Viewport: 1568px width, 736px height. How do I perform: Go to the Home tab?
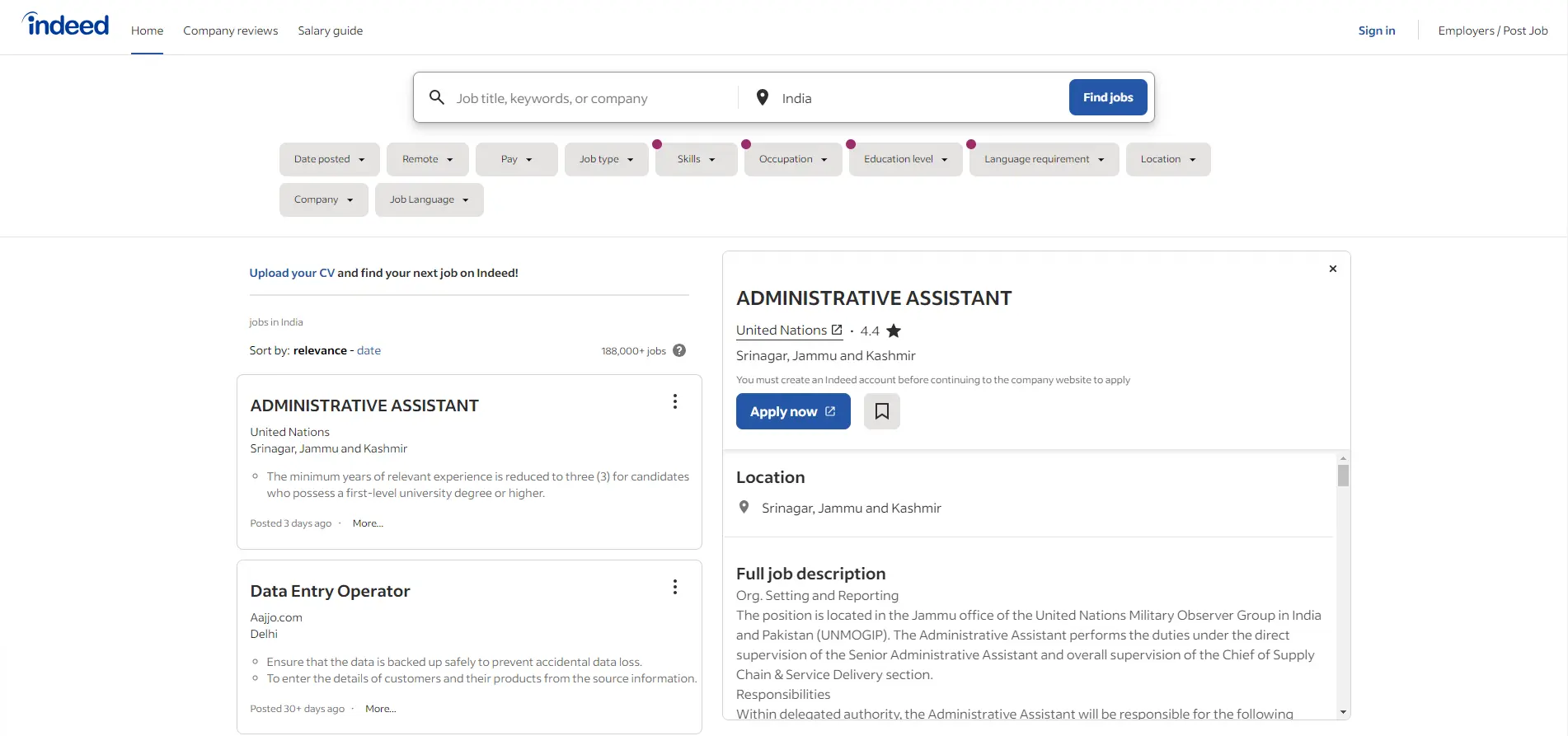point(147,30)
